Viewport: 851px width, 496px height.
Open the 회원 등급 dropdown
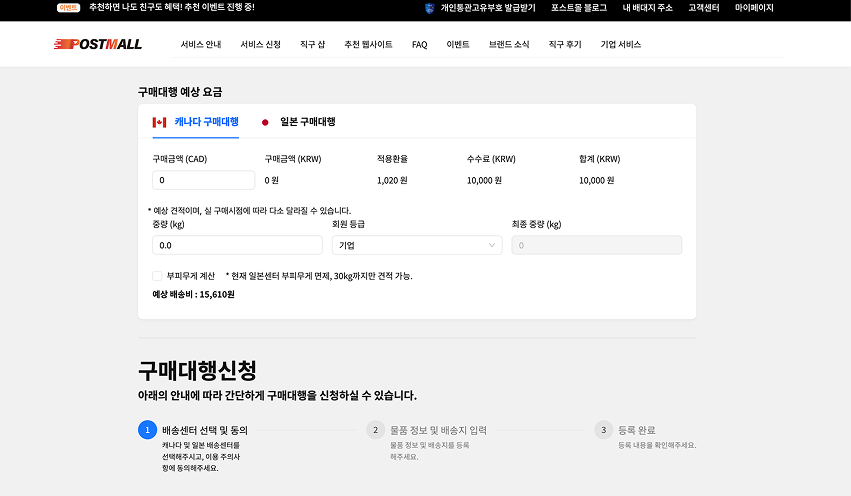pos(417,245)
